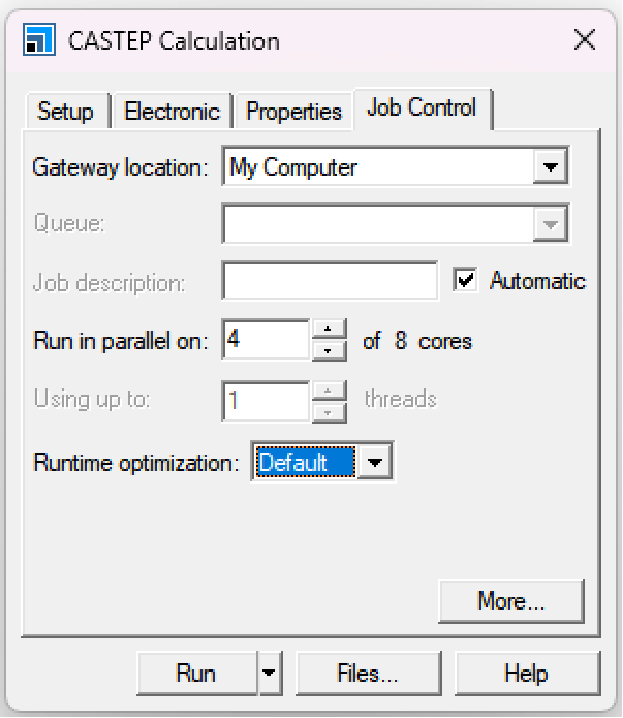Click the More... button

click(510, 601)
